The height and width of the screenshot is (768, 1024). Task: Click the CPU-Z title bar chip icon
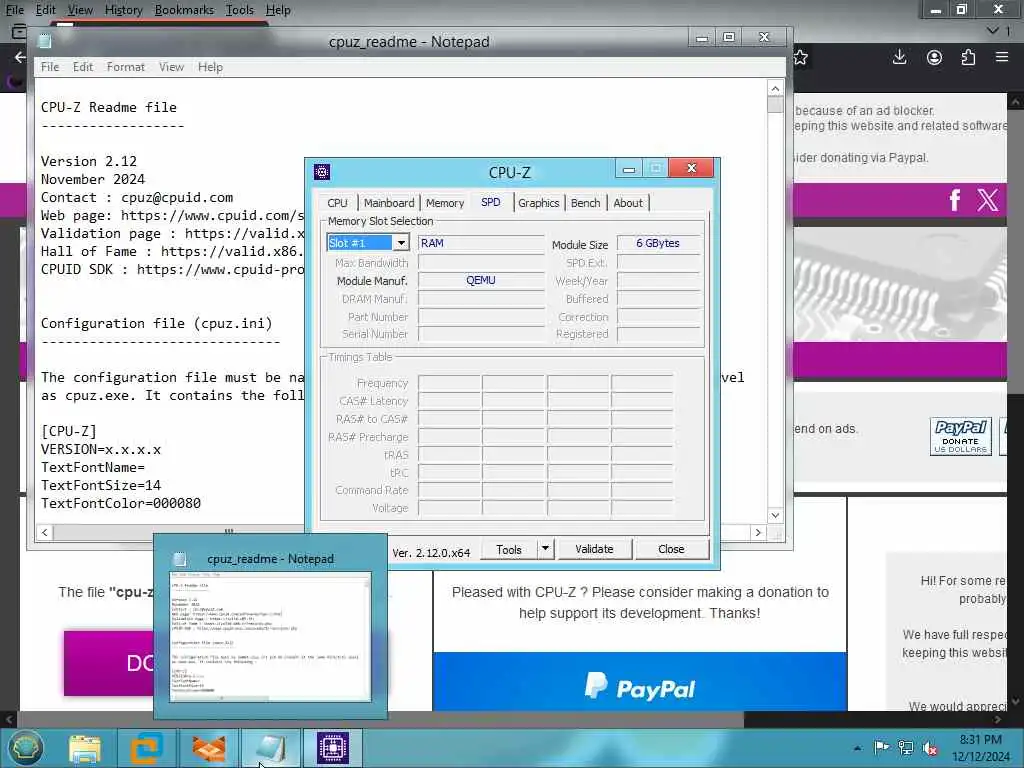322,172
